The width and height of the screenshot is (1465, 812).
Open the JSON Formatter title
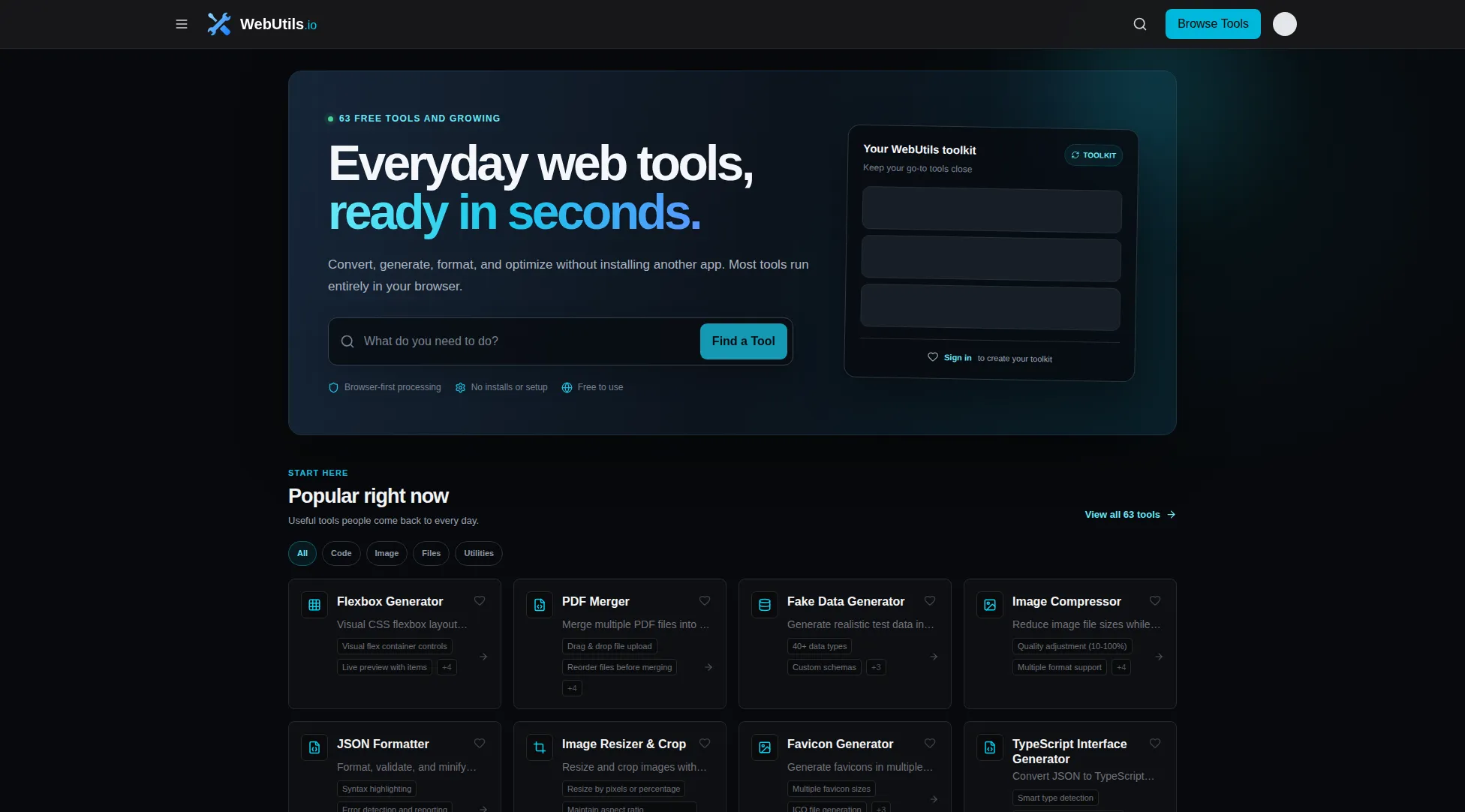click(383, 744)
